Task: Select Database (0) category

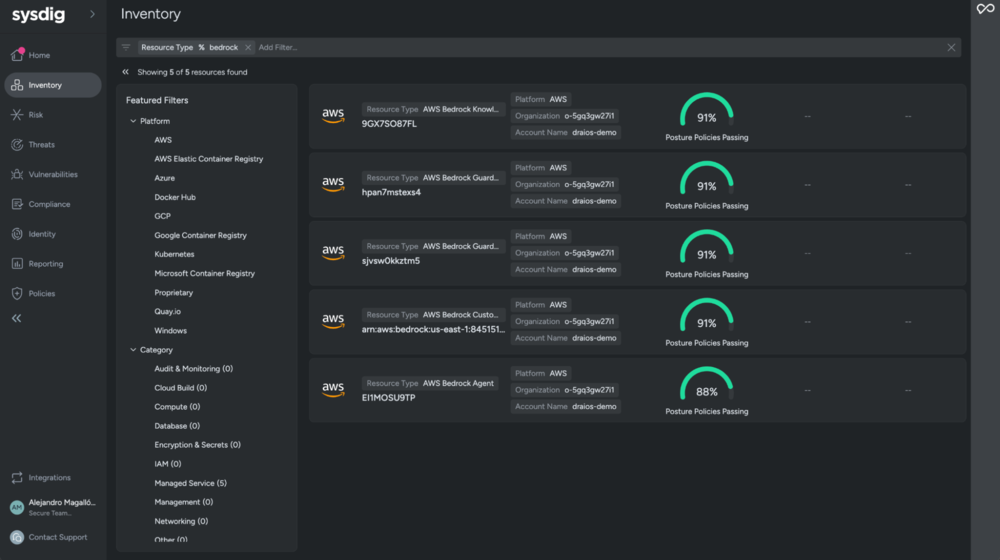Action: tap(177, 426)
